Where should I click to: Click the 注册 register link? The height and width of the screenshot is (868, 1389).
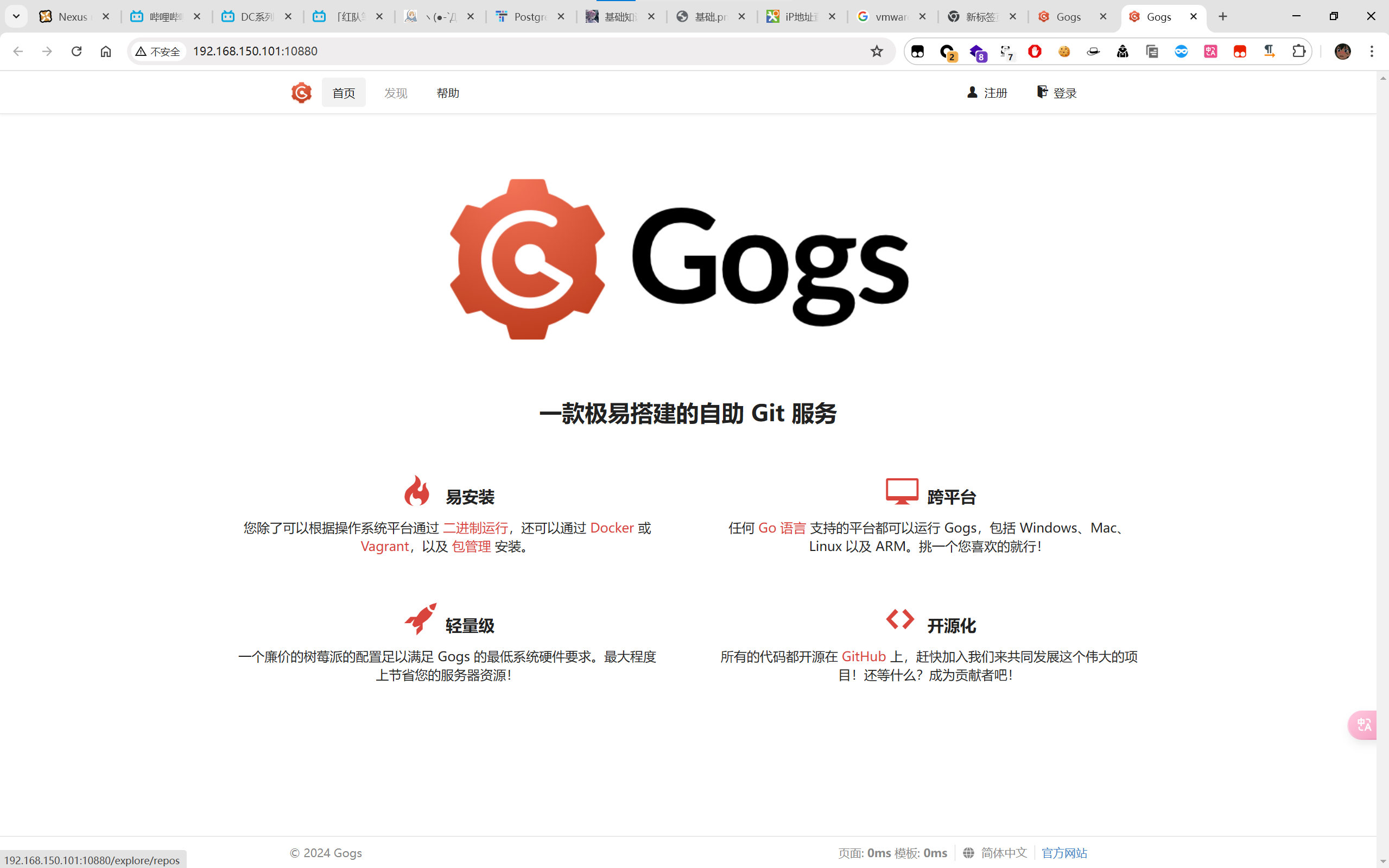987,92
